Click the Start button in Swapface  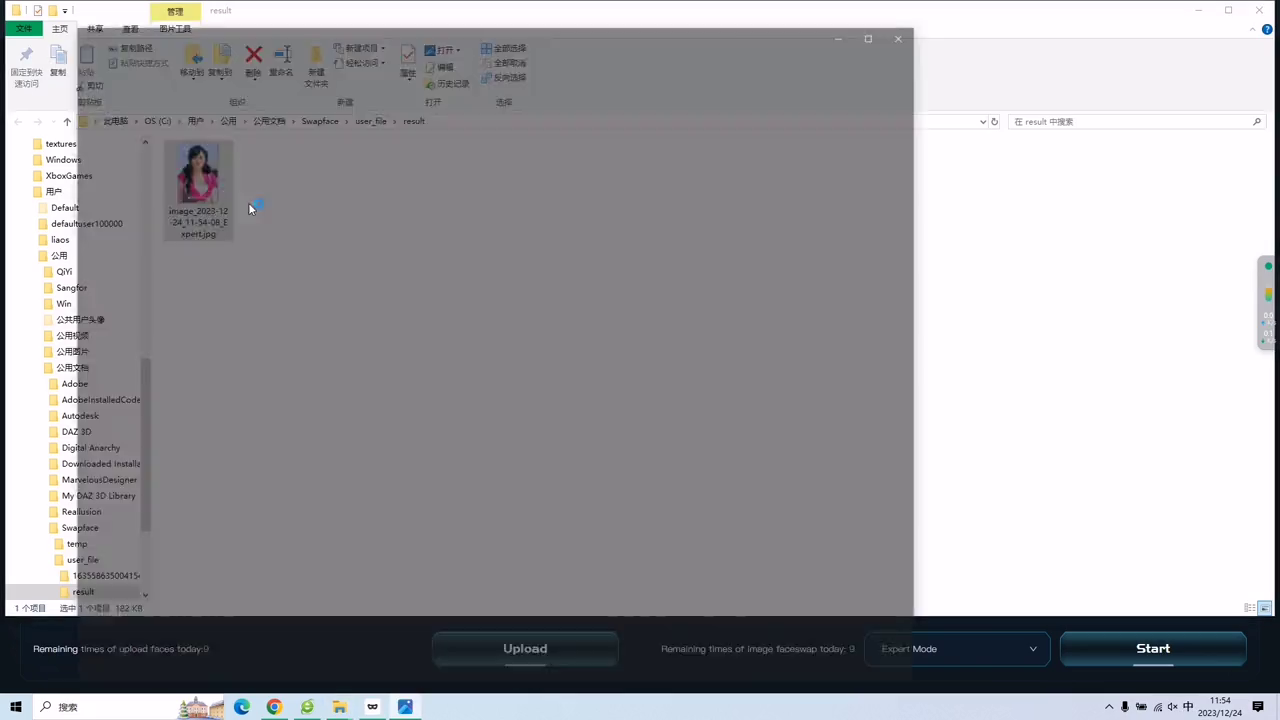1153,649
